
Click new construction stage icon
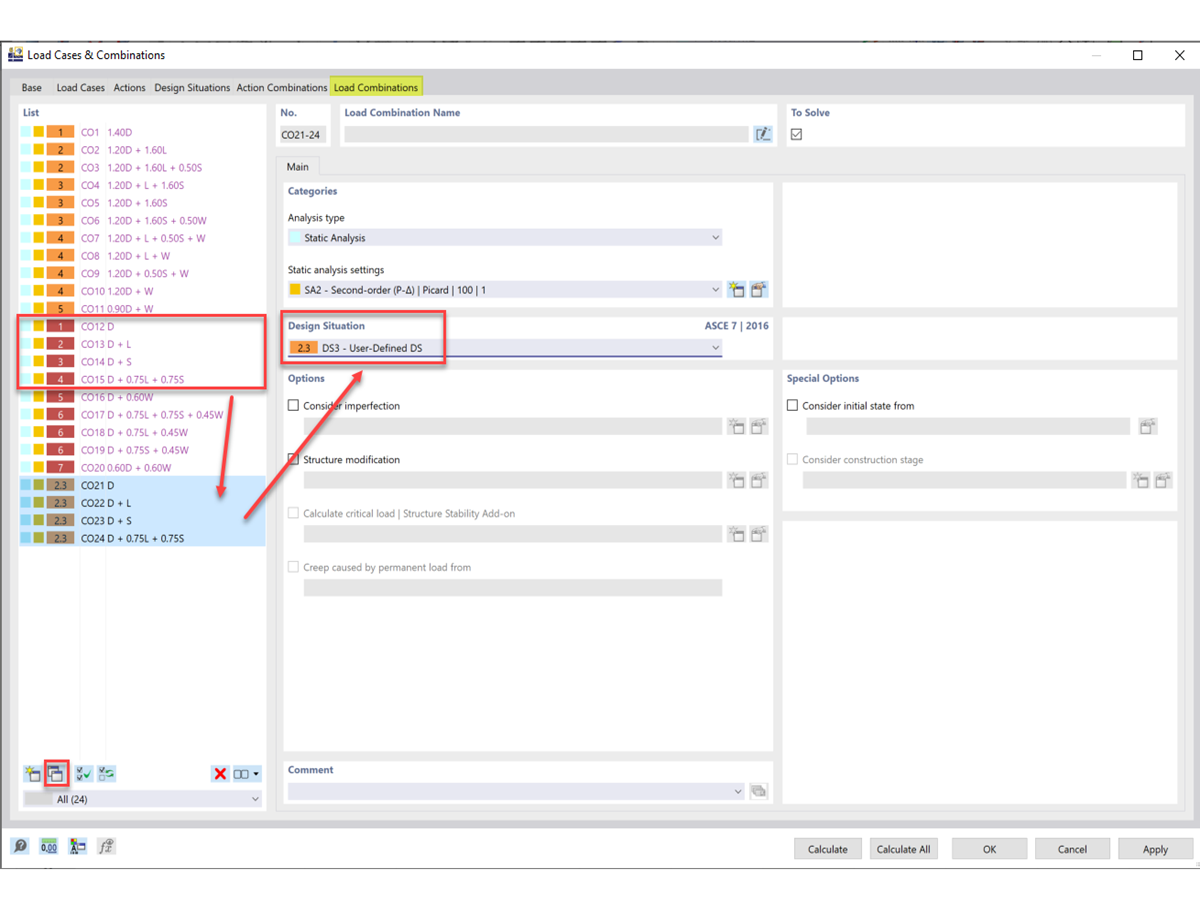1140,481
